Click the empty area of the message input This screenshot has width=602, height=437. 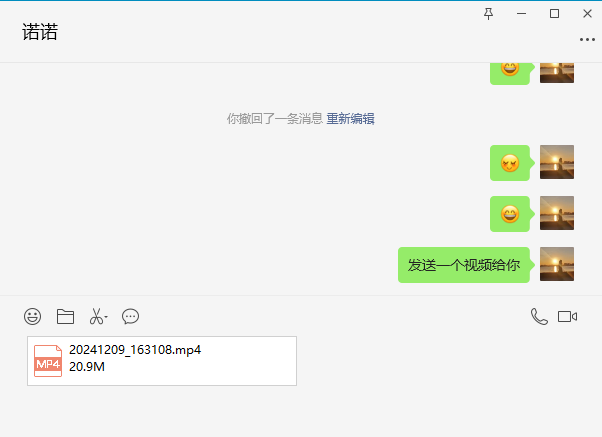[400, 410]
